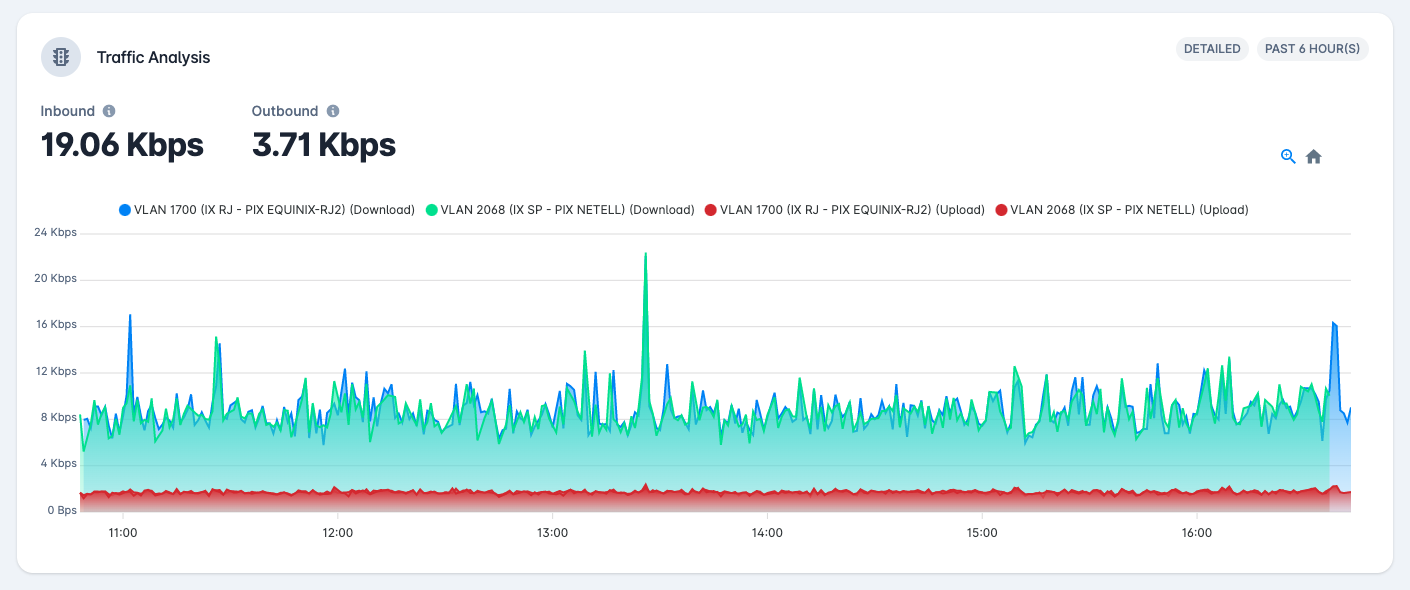Image resolution: width=1410 pixels, height=590 pixels.
Task: Activate the chart zoom magnifier tool
Action: [x=1288, y=156]
